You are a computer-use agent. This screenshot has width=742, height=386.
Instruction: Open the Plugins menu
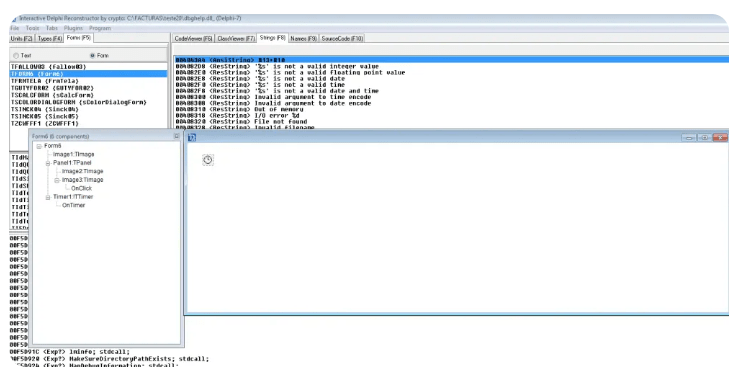pos(73,28)
